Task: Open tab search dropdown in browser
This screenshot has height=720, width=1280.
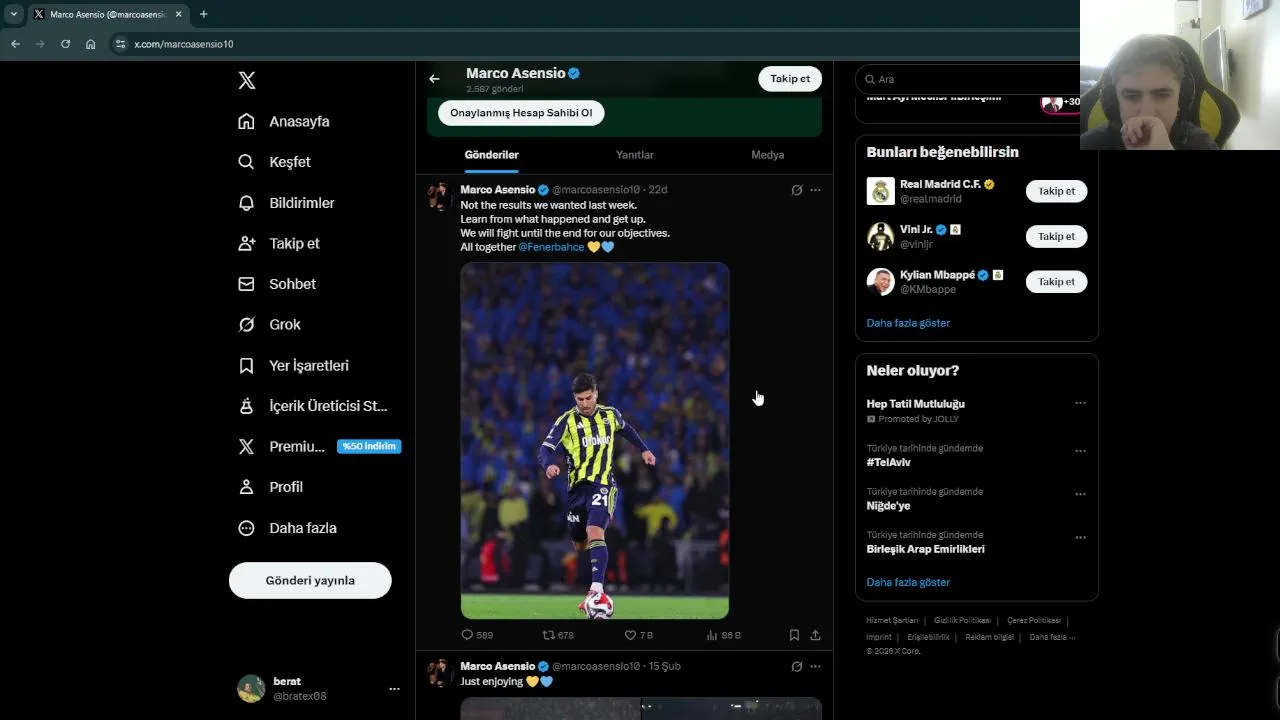Action: point(14,14)
